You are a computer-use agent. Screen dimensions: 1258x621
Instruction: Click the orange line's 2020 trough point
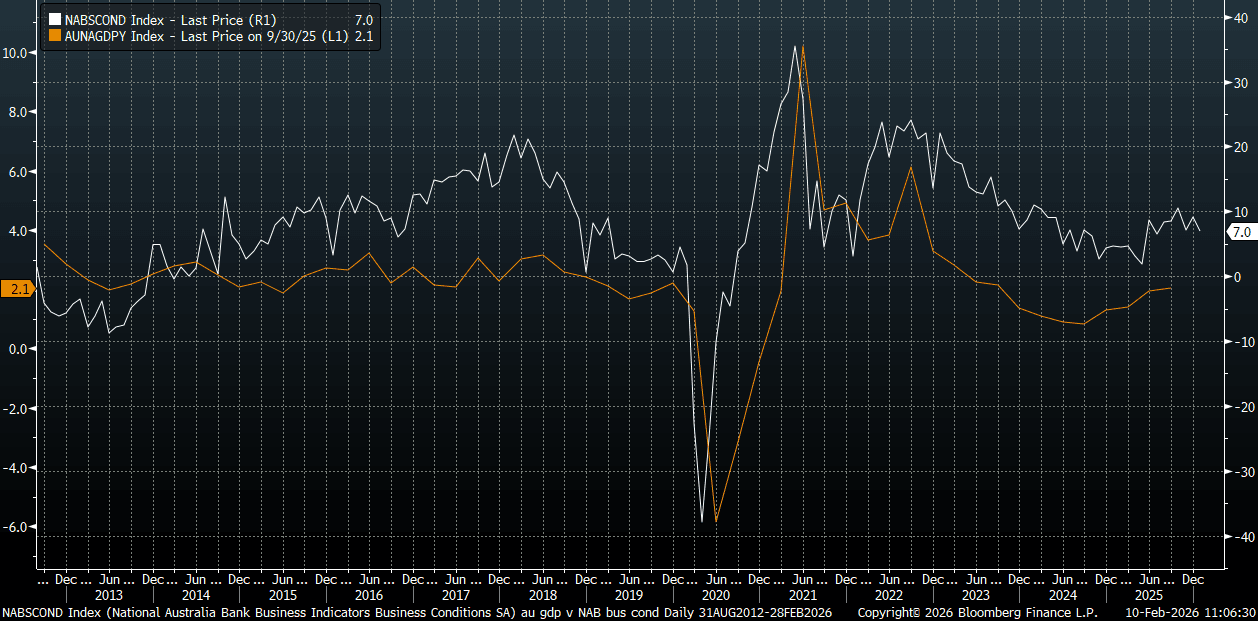[716, 521]
